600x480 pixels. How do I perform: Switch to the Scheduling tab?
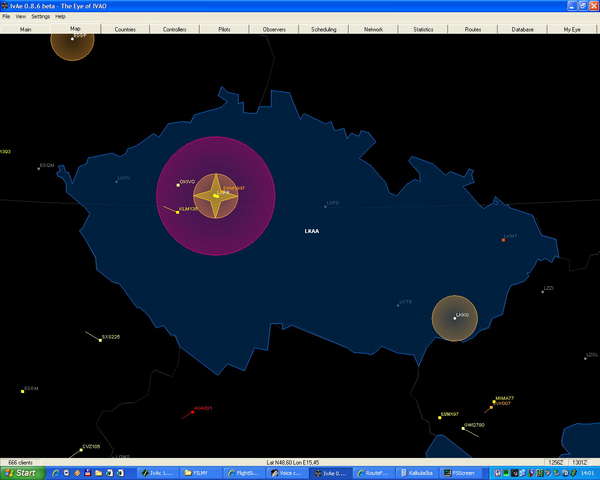pyautogui.click(x=324, y=29)
